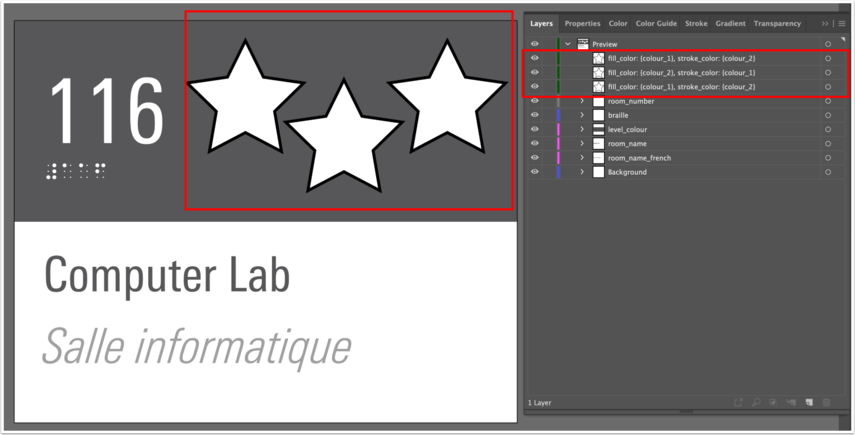This screenshot has width=855, height=435.
Task: Click the Create New Layer icon
Action: click(x=809, y=403)
